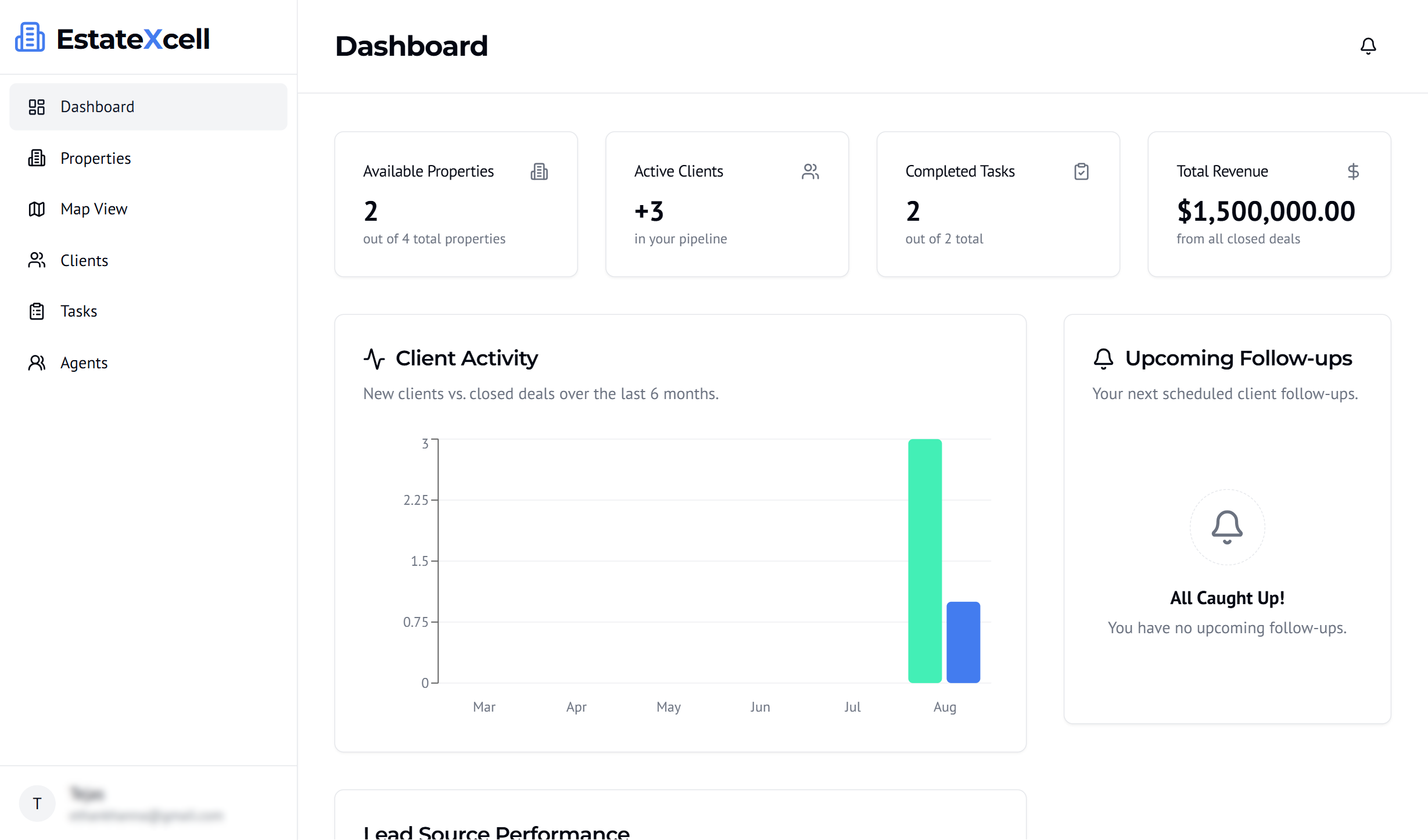Click the user avatar with letter T

click(37, 803)
